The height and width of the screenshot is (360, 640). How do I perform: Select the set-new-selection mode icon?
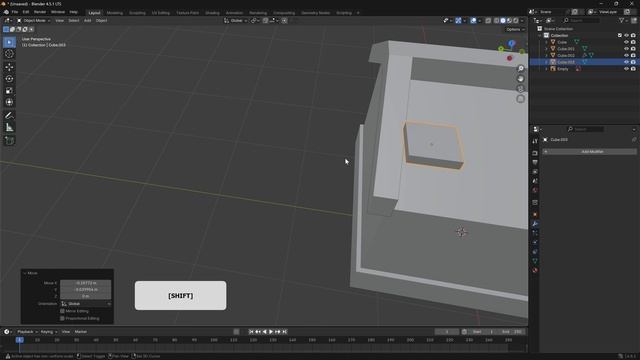(x=6, y=29)
